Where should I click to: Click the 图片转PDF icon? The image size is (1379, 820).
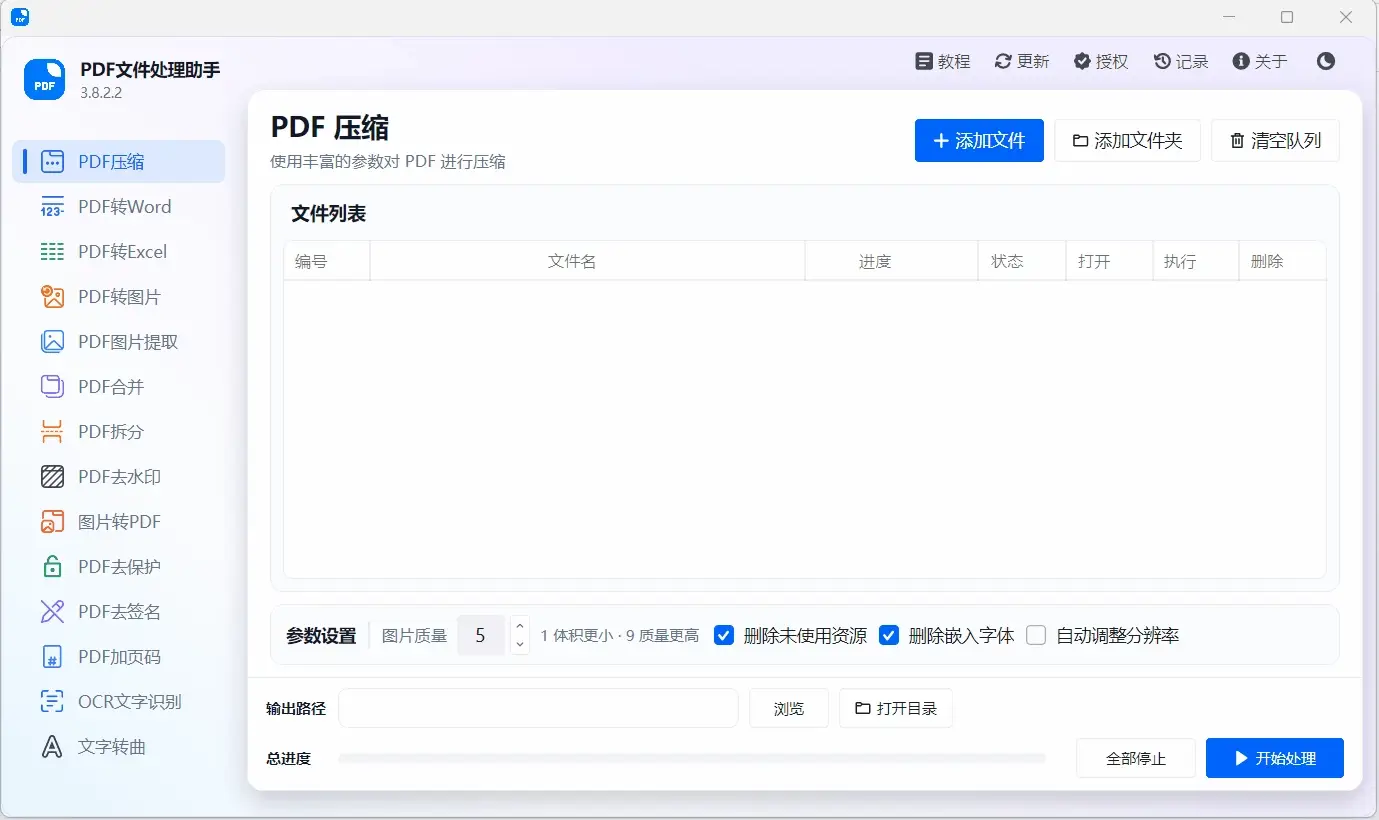click(x=52, y=522)
